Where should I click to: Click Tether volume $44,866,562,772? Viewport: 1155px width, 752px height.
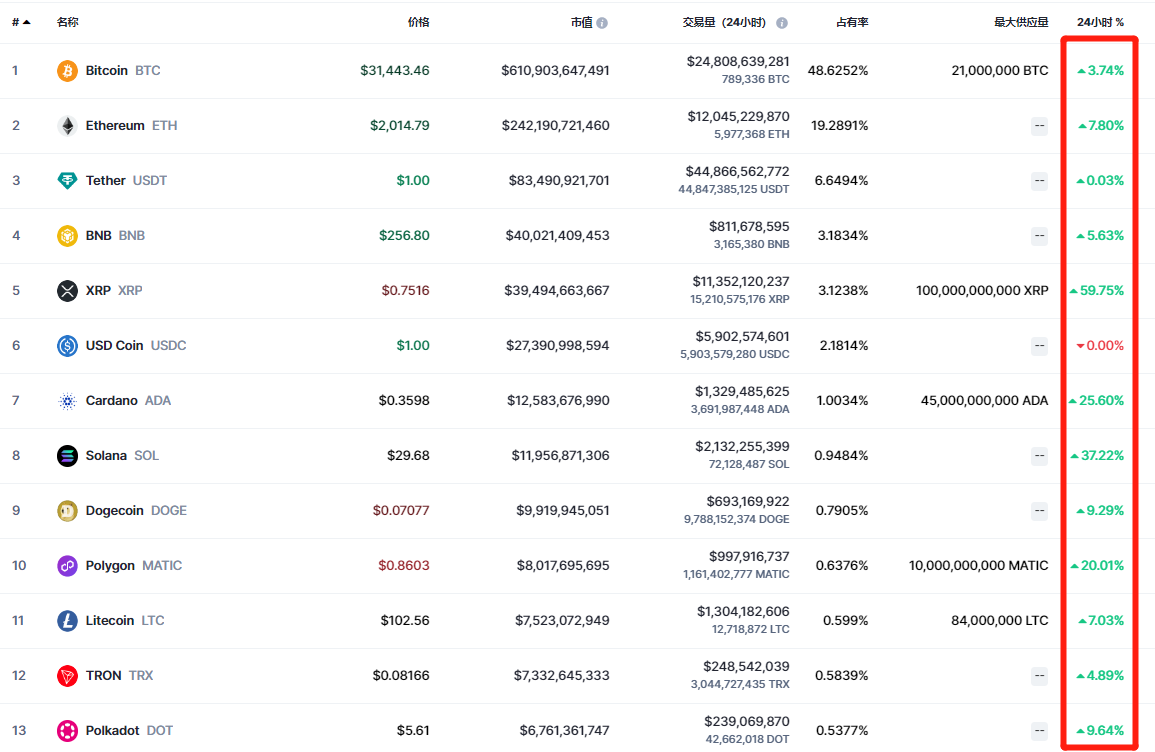tap(737, 172)
